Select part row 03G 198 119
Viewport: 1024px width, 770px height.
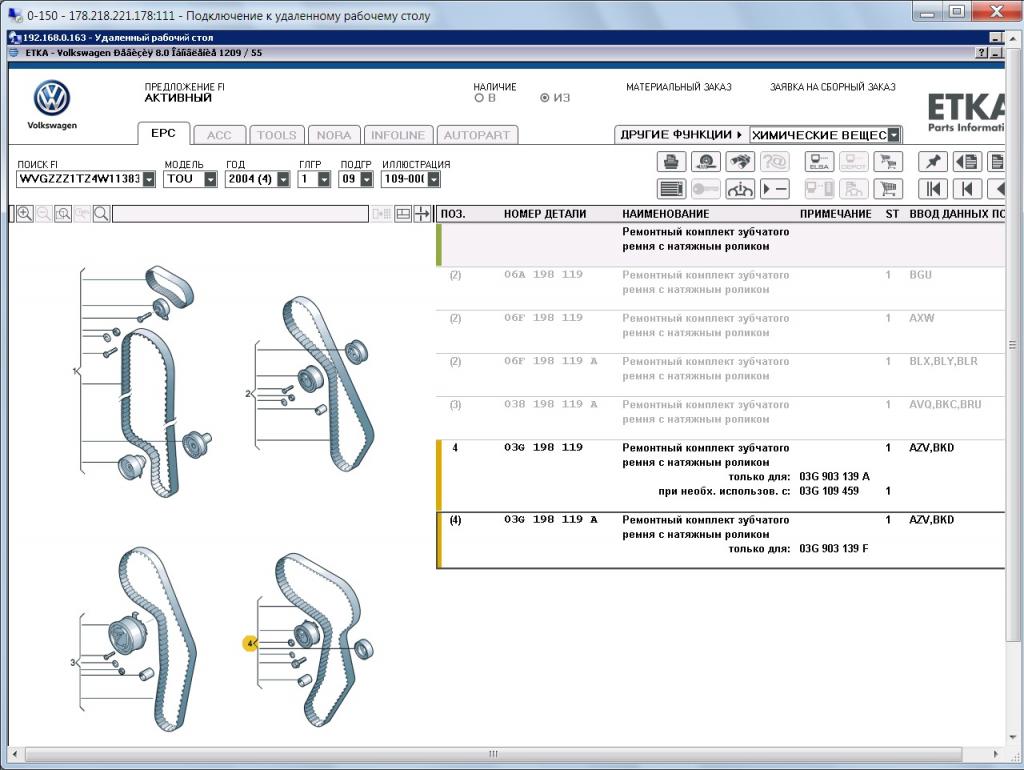pyautogui.click(x=720, y=475)
